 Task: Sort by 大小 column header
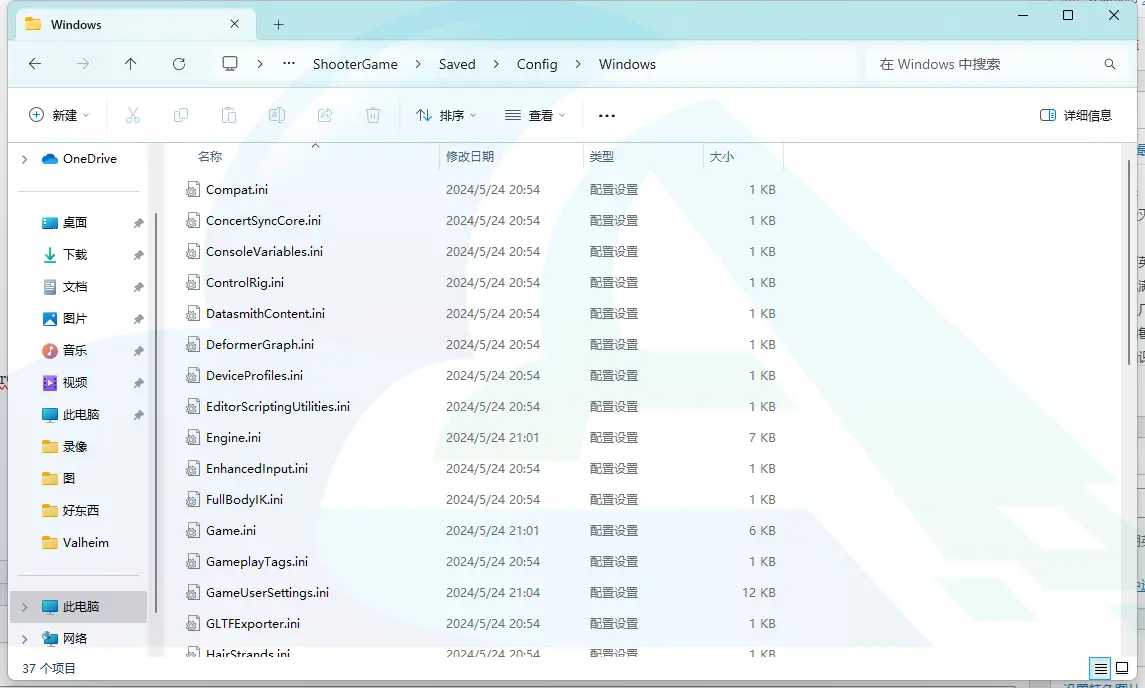coord(721,156)
